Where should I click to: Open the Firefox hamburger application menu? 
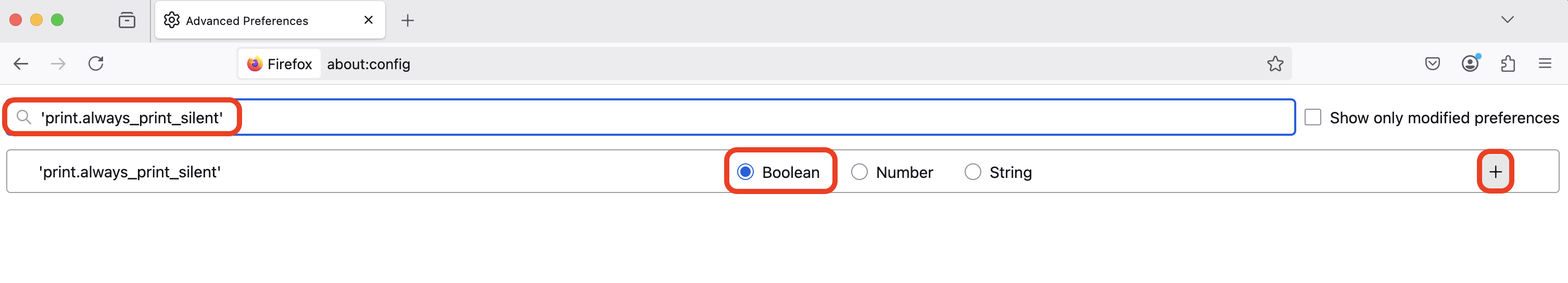coord(1545,63)
